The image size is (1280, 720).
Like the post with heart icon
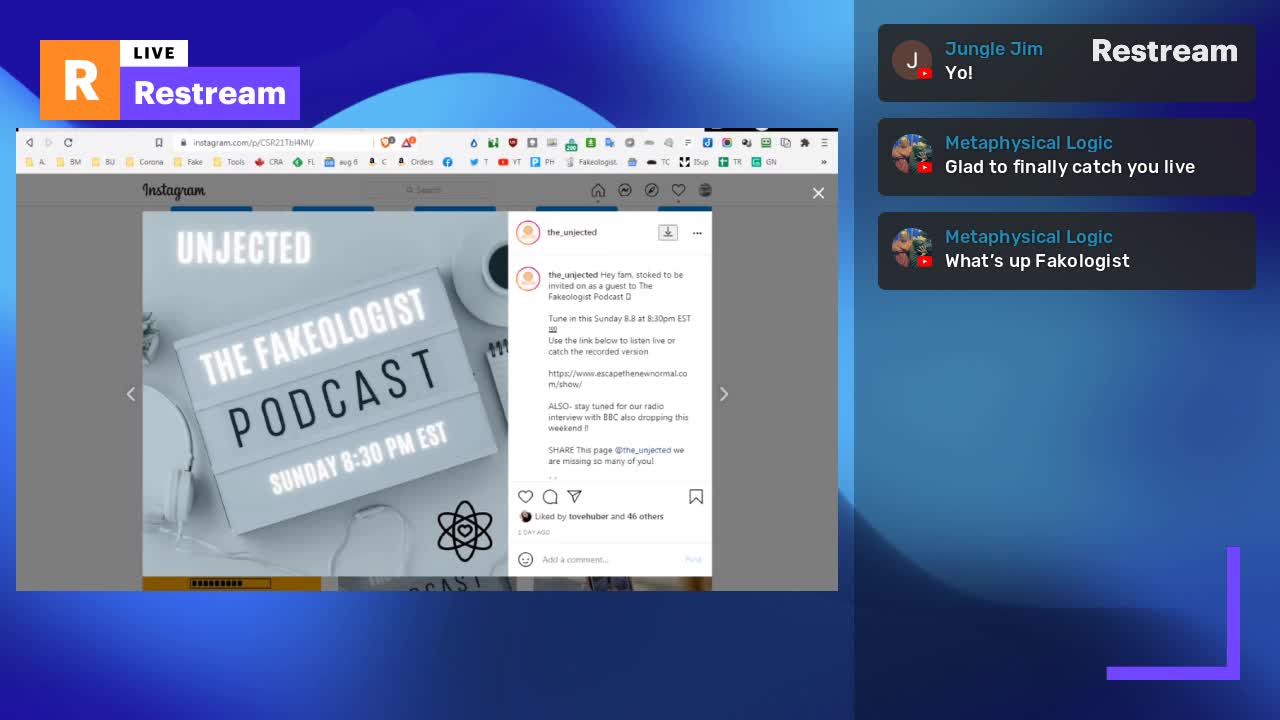click(x=525, y=497)
